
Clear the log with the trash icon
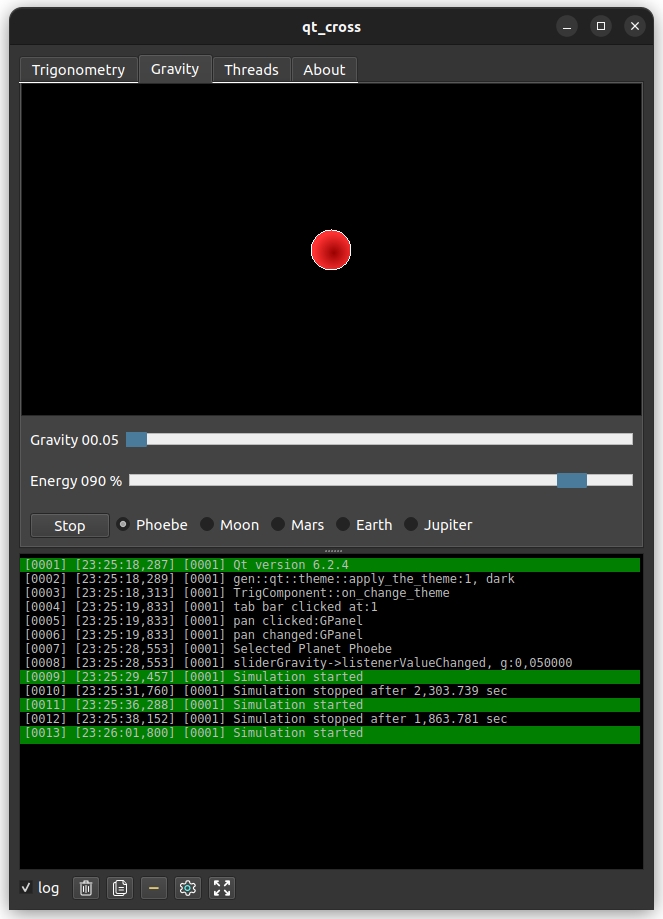pos(87,887)
